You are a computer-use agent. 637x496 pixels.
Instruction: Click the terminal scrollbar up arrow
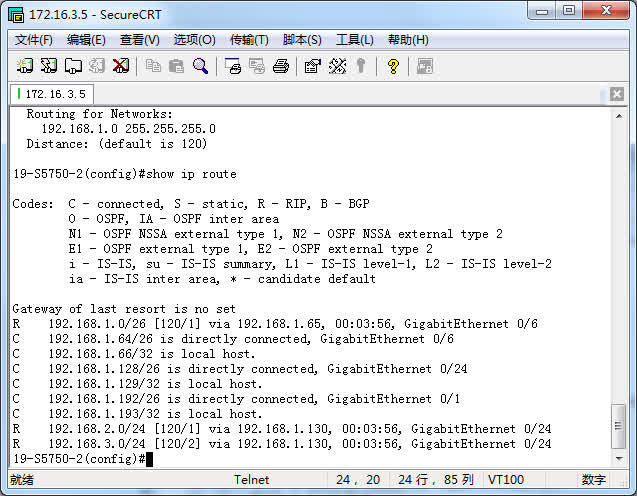(x=619, y=116)
